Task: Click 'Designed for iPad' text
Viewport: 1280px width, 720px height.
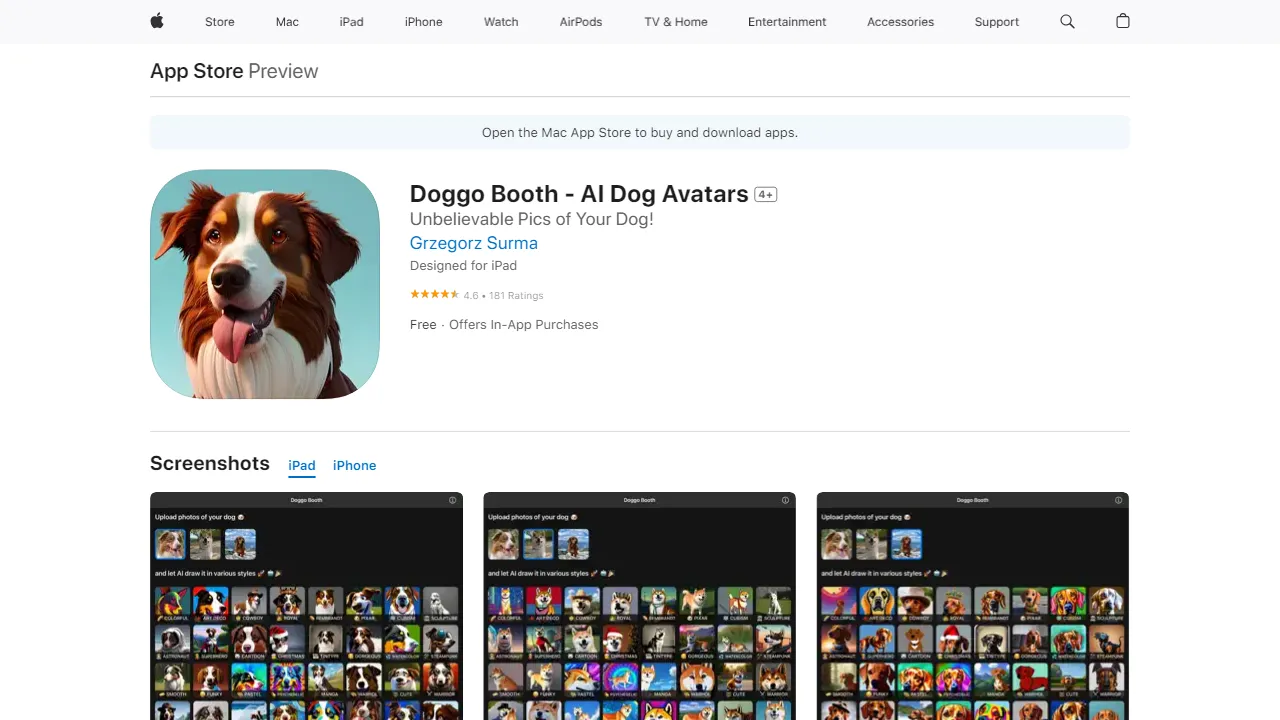Action: tap(463, 266)
